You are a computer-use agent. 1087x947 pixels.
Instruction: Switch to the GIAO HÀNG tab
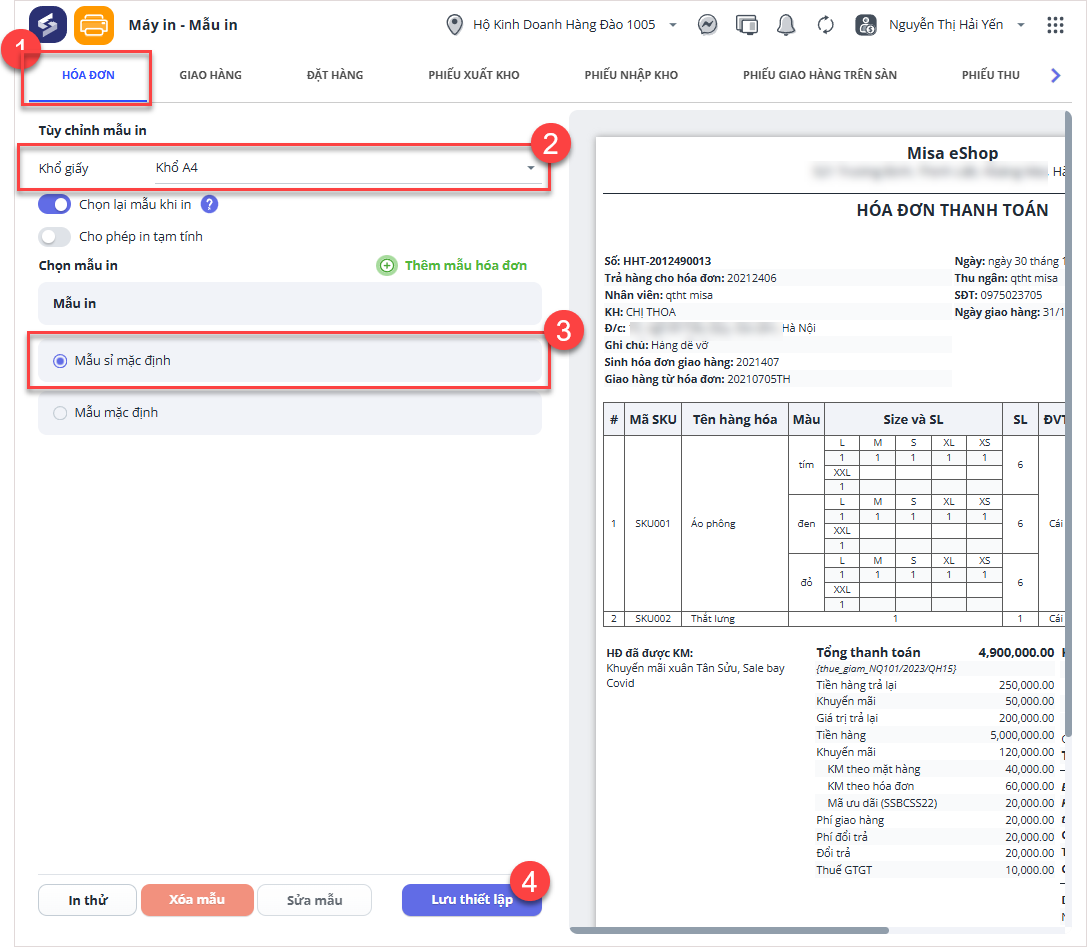[211, 75]
